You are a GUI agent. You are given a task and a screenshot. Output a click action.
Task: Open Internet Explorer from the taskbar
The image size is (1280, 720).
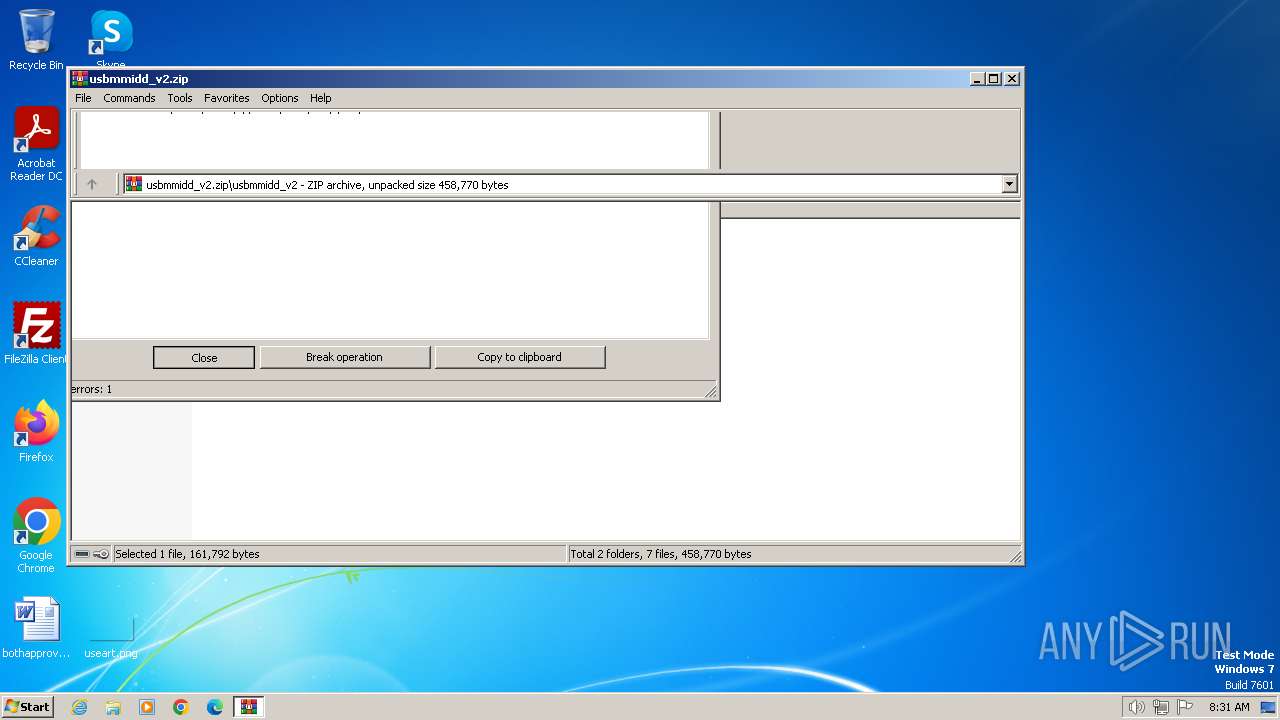coord(79,707)
